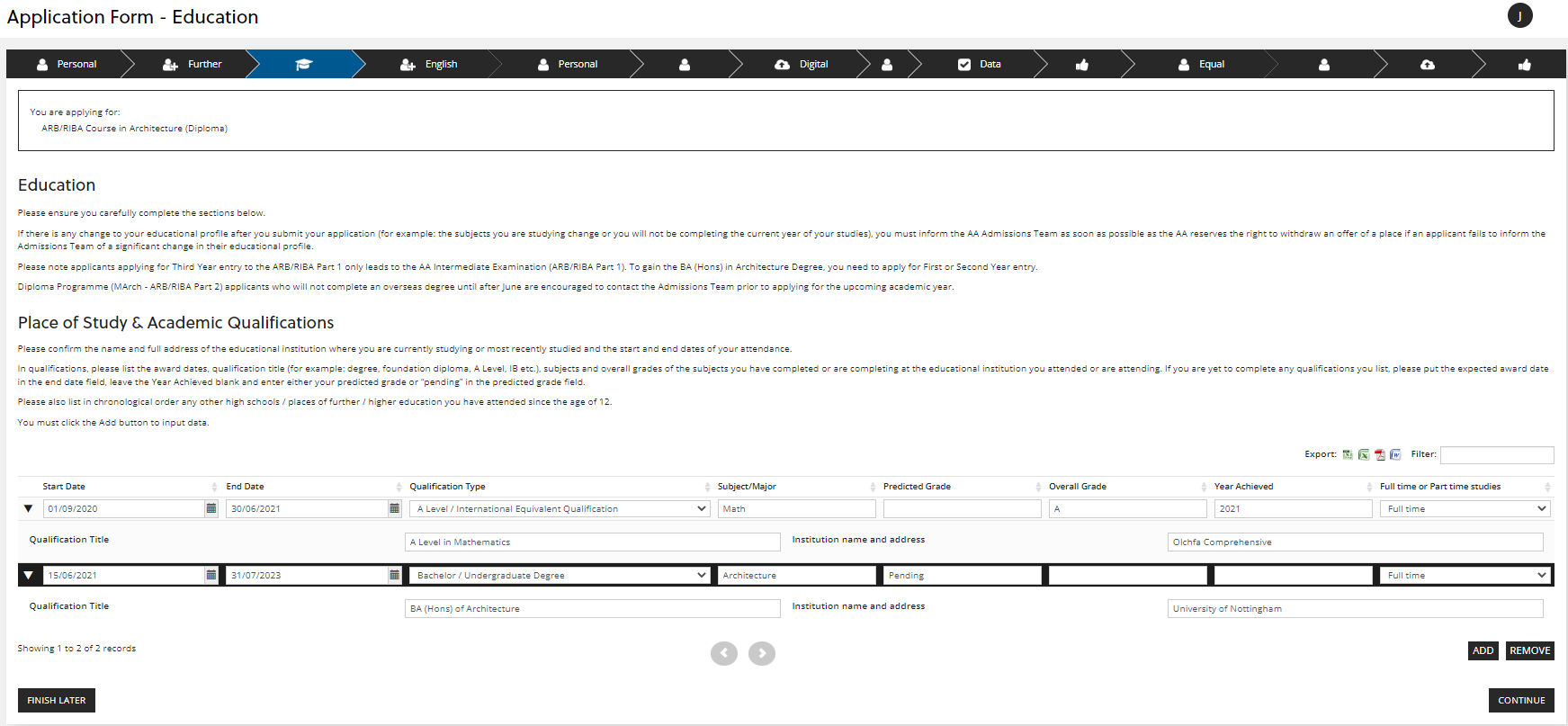The height and width of the screenshot is (726, 1568).
Task: Open Full time dropdown in first record
Action: 1465,509
